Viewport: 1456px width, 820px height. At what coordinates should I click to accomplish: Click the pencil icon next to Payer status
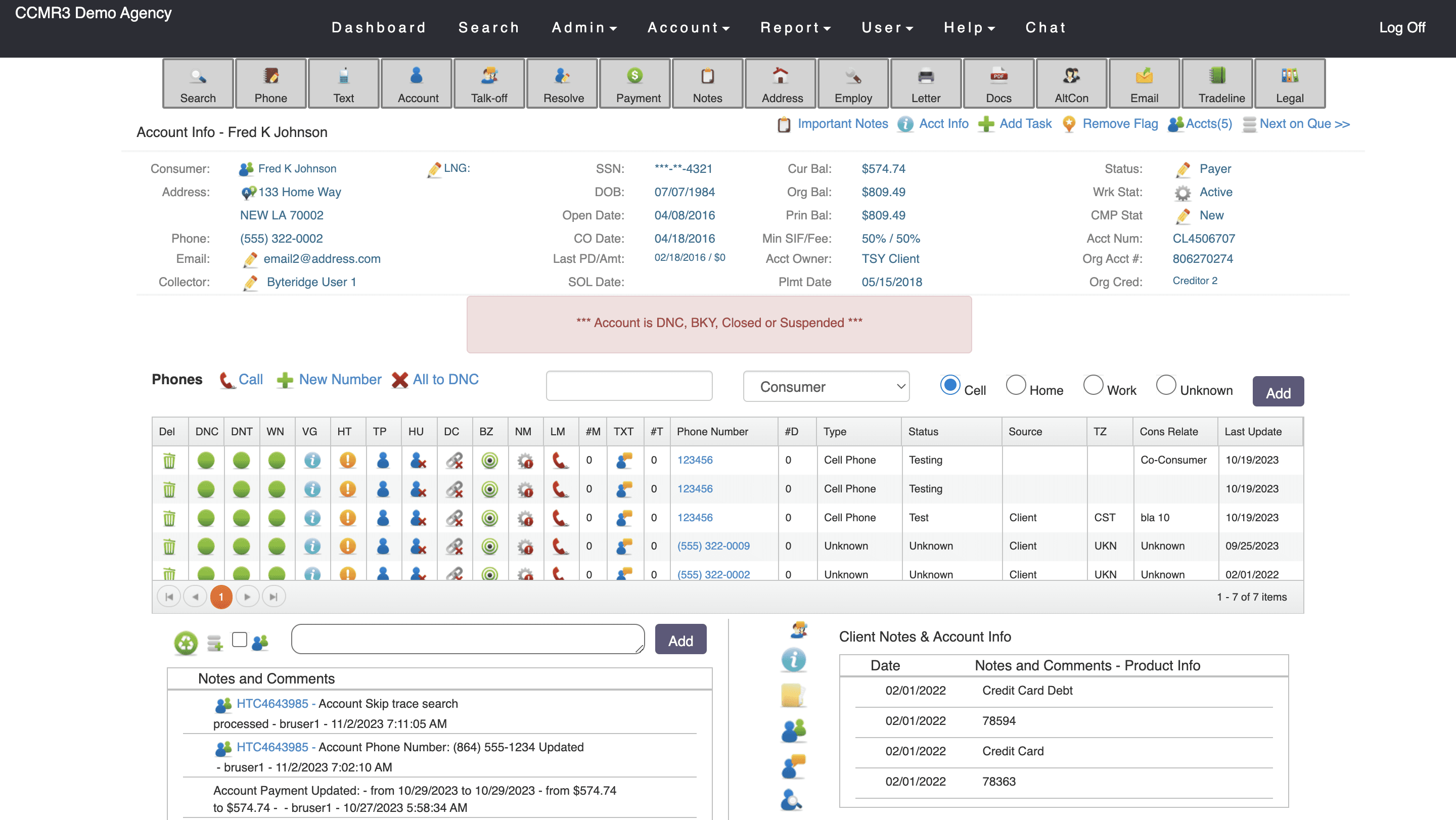[1182, 169]
